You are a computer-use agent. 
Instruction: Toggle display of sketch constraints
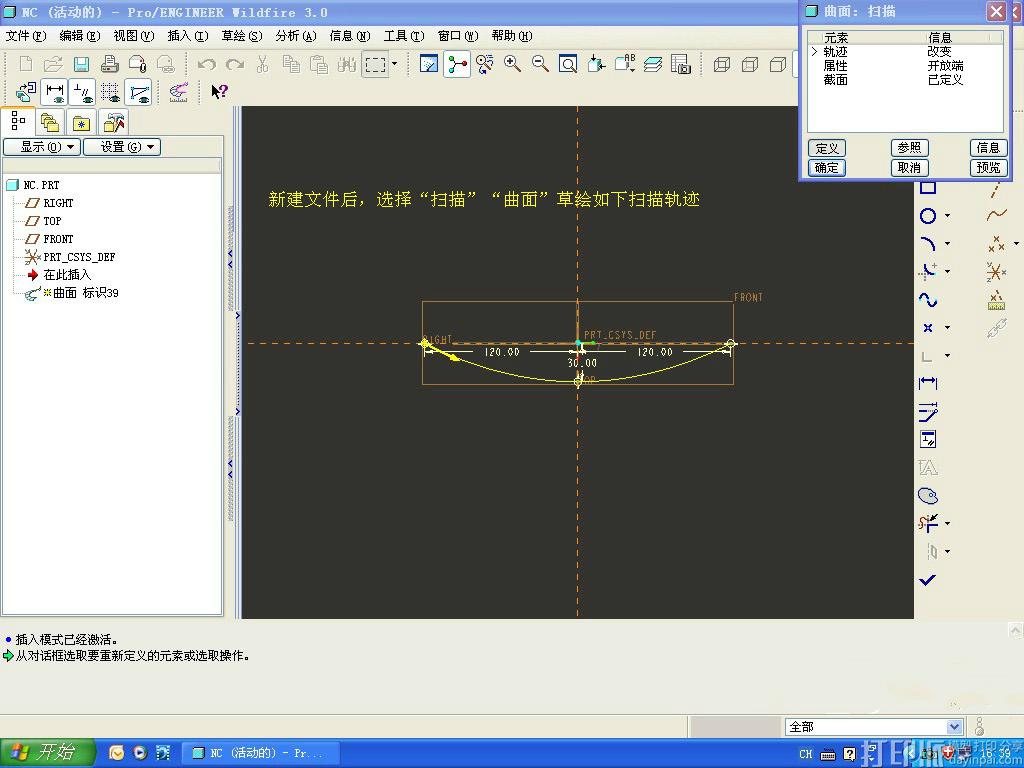(x=82, y=92)
